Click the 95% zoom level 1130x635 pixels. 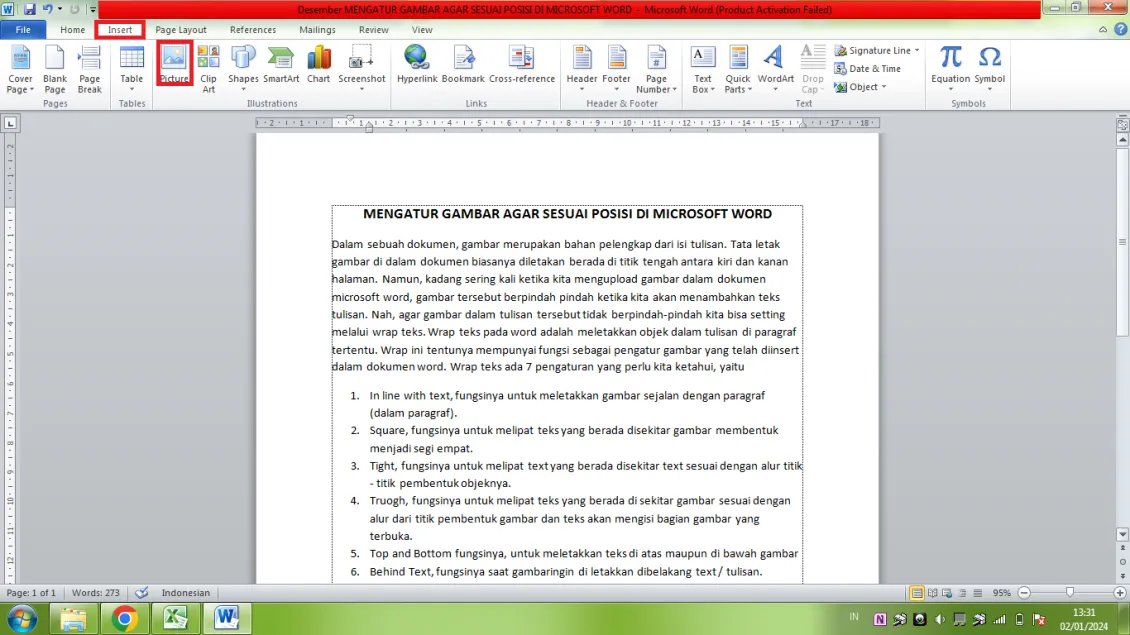point(1001,593)
